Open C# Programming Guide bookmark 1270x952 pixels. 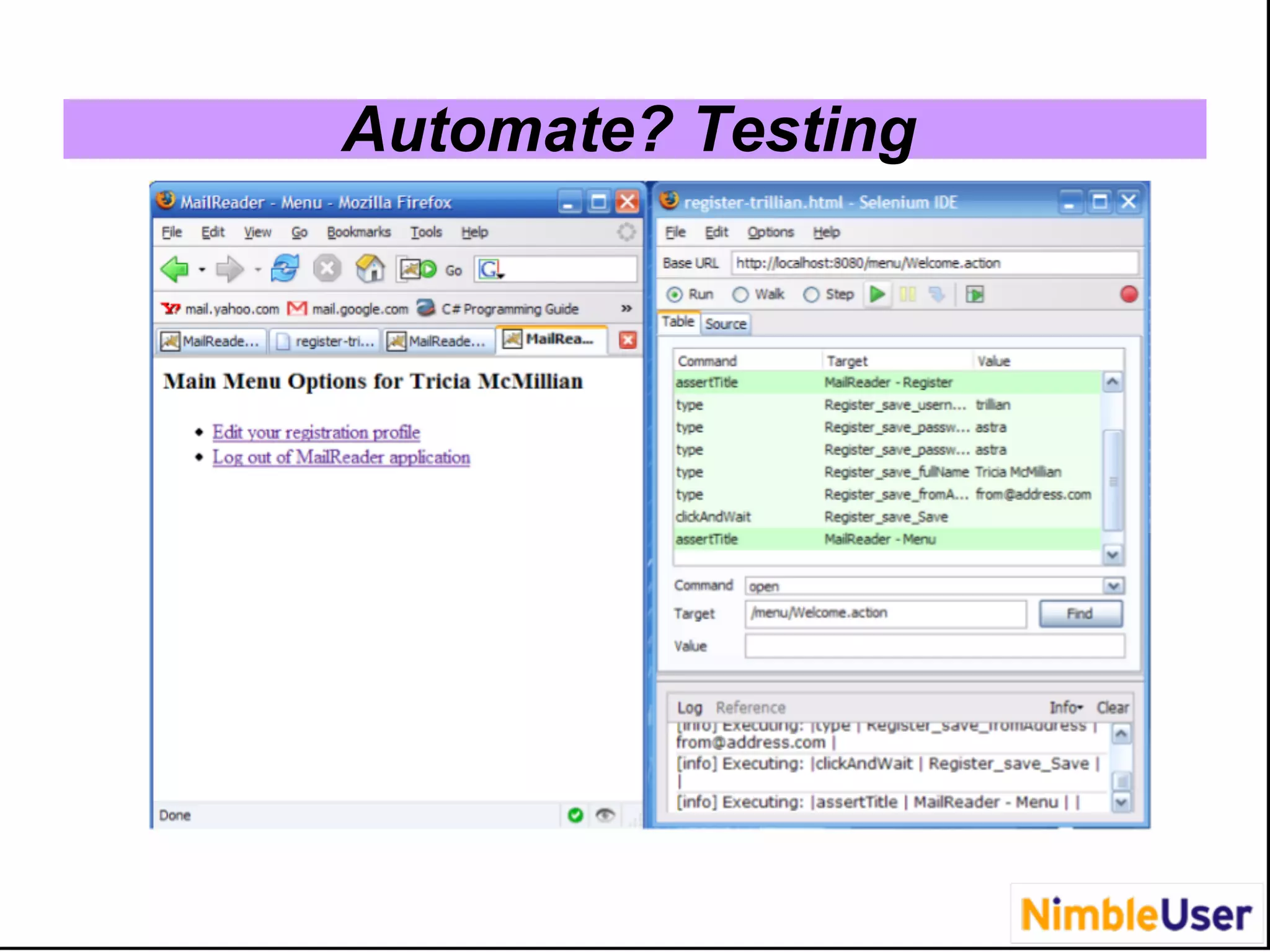coord(498,309)
